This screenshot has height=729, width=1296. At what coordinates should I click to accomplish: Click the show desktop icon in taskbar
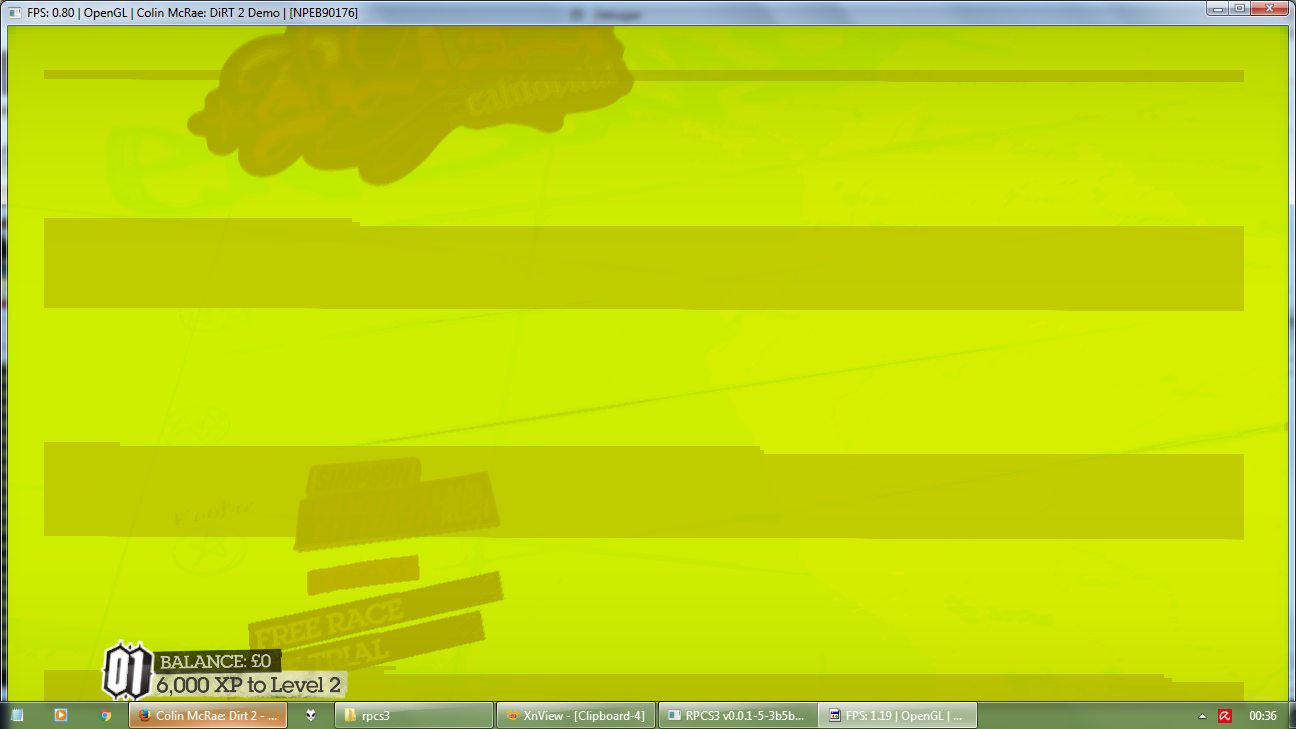tap(18, 715)
